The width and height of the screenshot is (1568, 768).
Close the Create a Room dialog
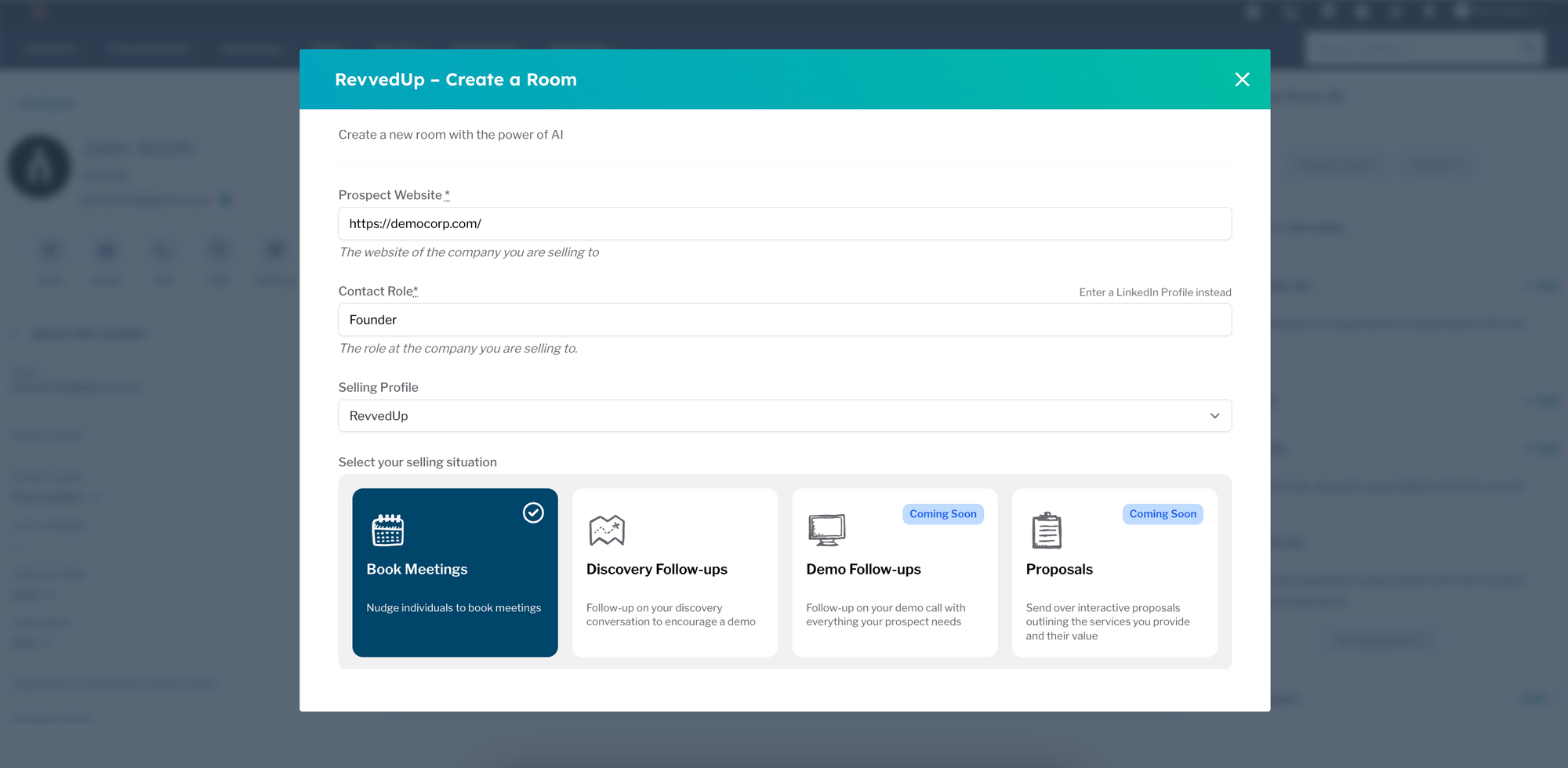point(1242,79)
